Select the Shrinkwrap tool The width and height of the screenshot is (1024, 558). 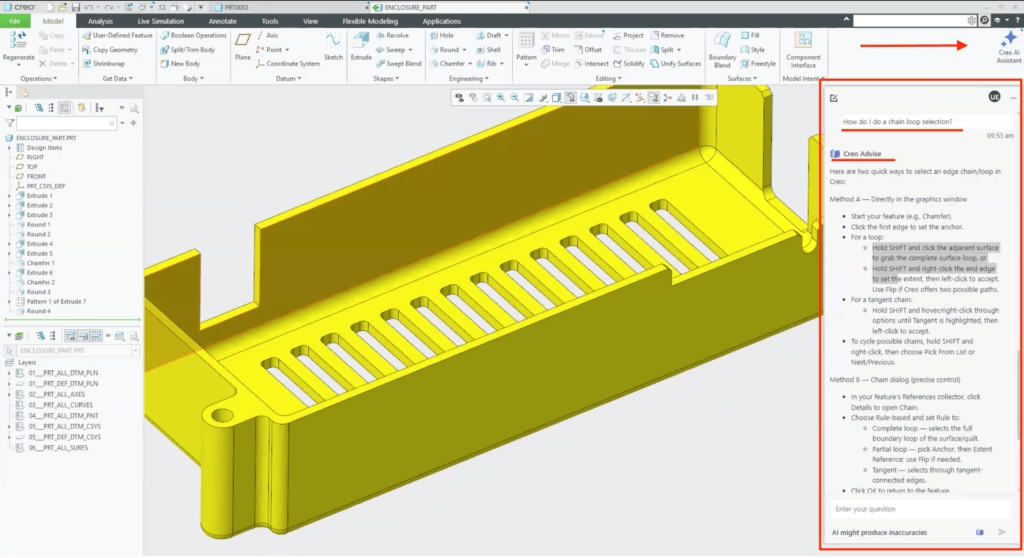pos(103,64)
